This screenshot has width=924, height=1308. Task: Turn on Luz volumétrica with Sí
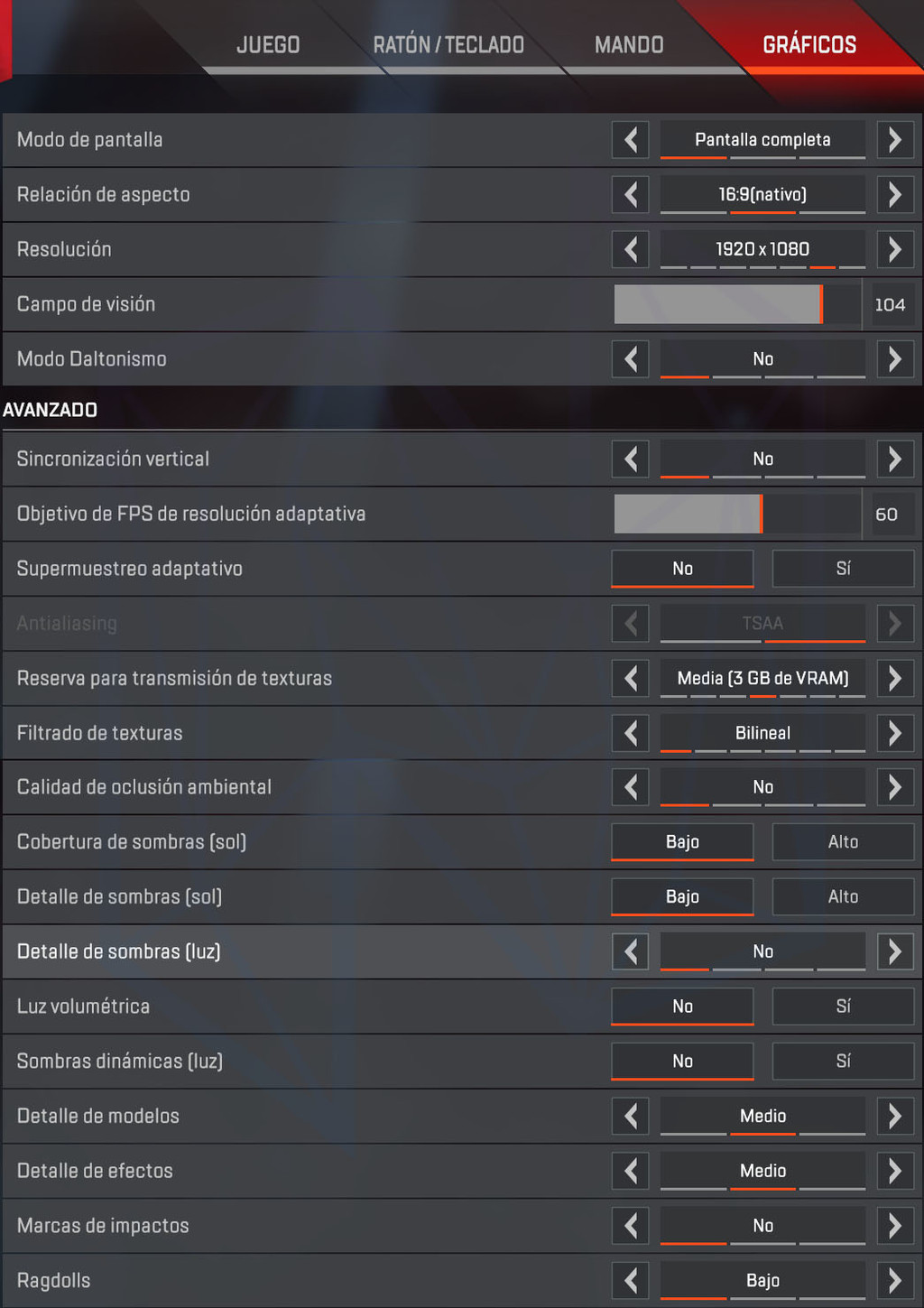843,1007
